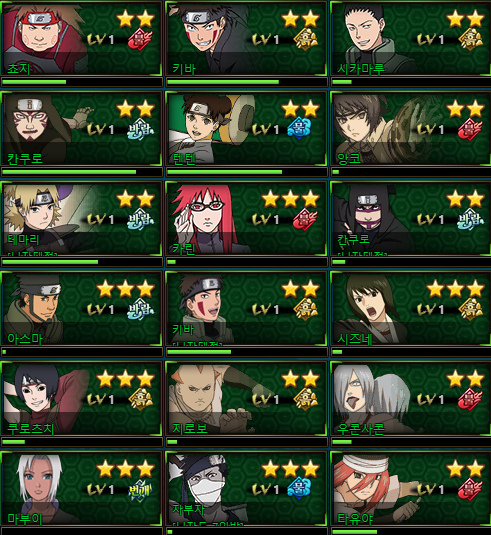
Task: Click the earth element icon on 시카마루's card
Action: pos(471,40)
